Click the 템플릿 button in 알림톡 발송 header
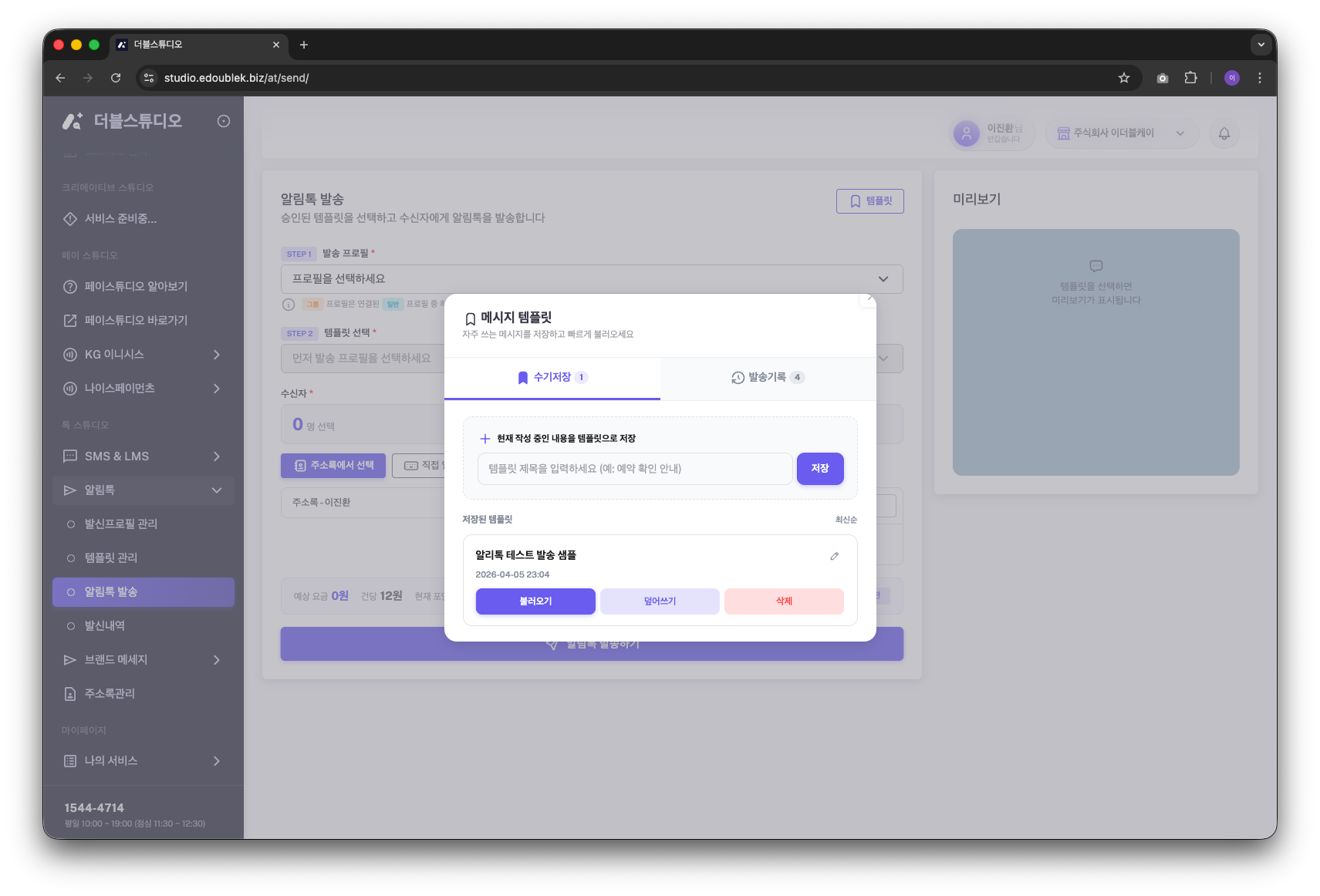Screen dimensions: 1320x896 tap(870, 201)
